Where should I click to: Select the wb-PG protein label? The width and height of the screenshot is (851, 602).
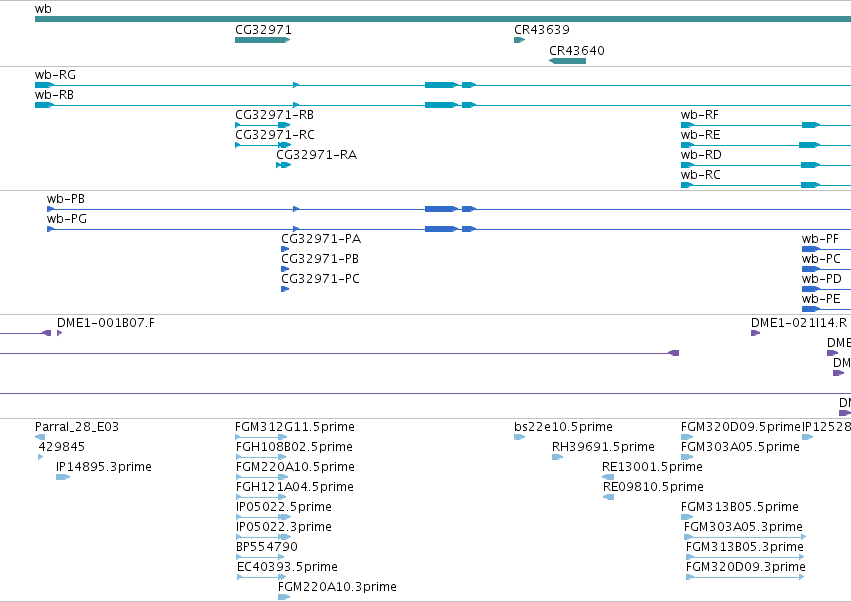coord(67,219)
